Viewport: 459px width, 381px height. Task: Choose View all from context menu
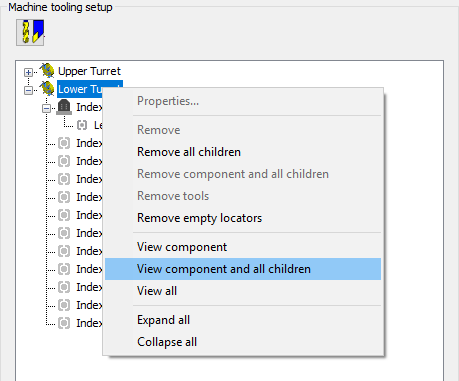(x=157, y=291)
